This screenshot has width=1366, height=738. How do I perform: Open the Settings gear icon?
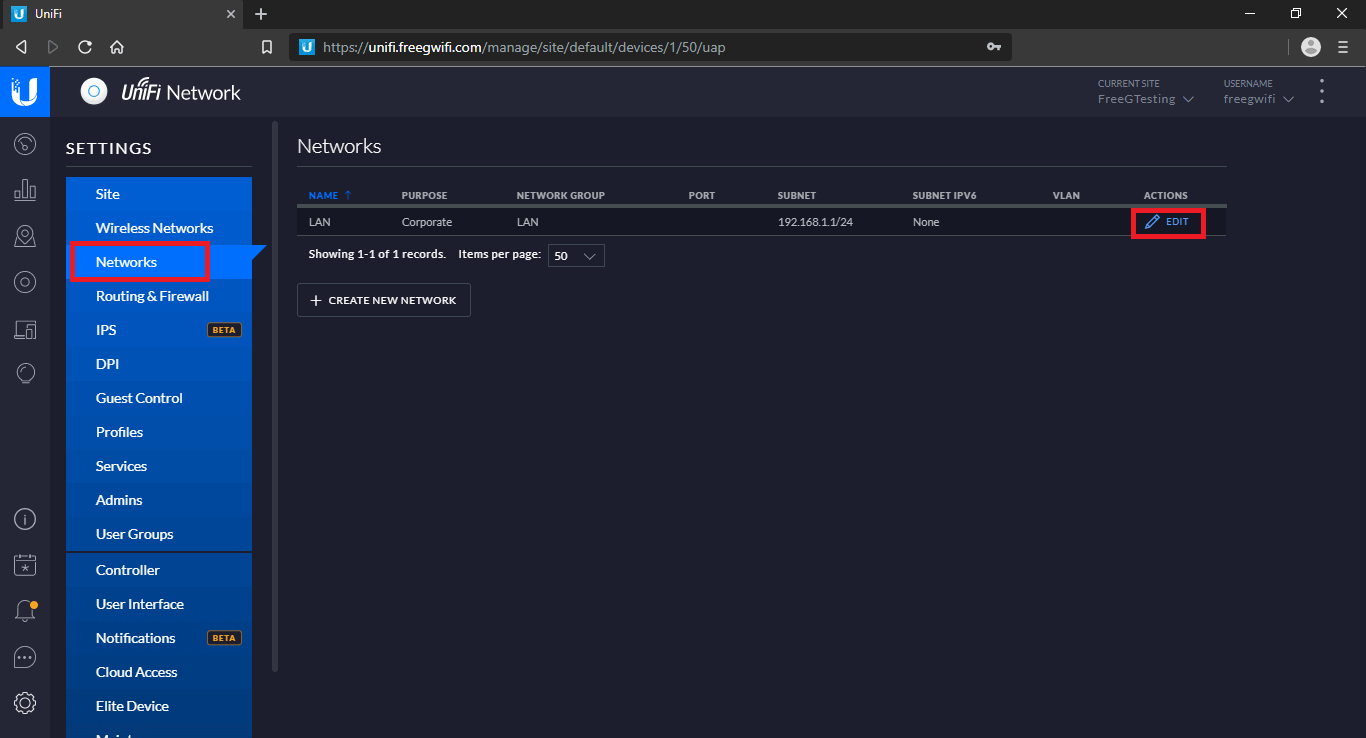25,703
